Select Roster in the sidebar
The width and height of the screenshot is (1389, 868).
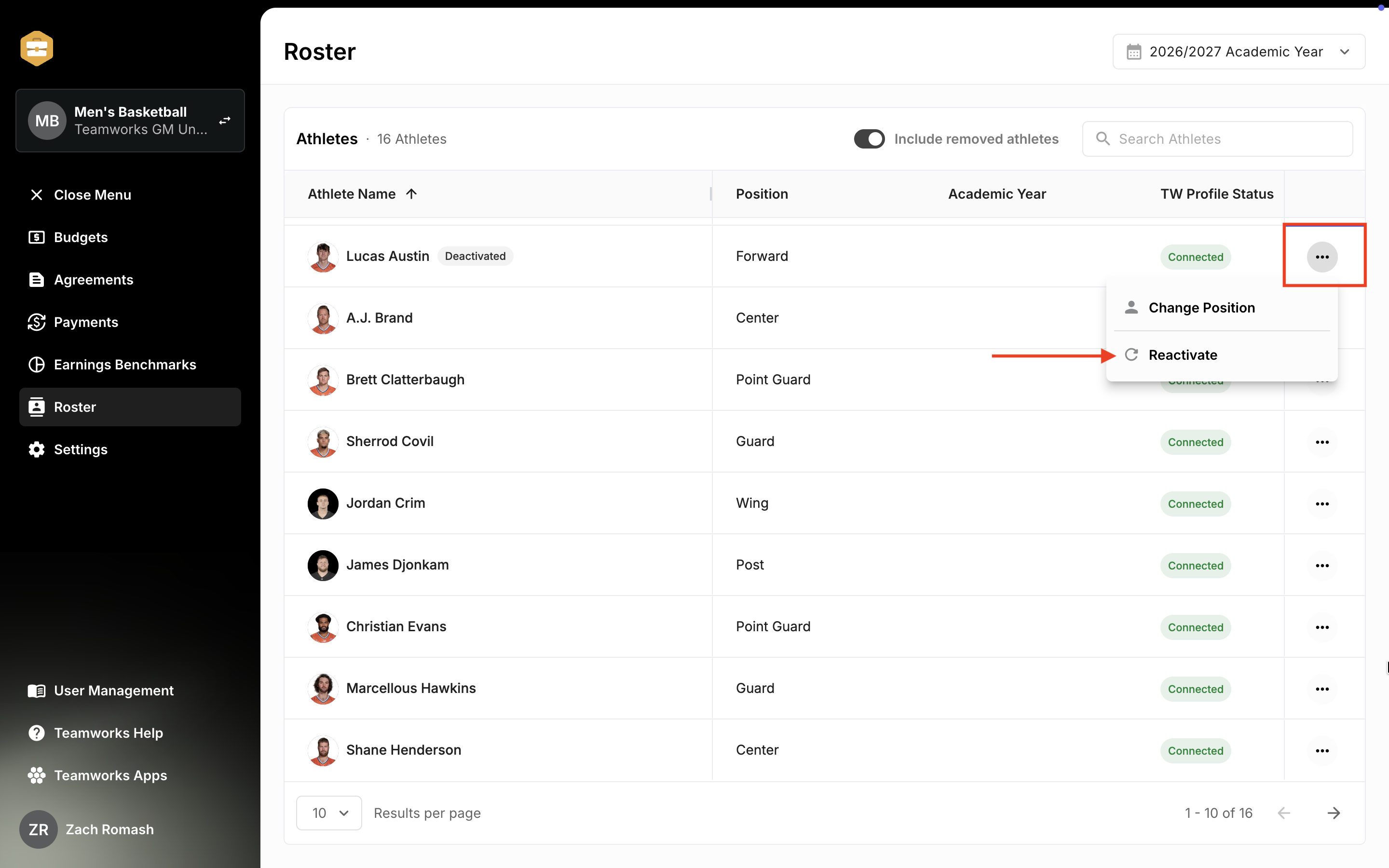tap(130, 407)
